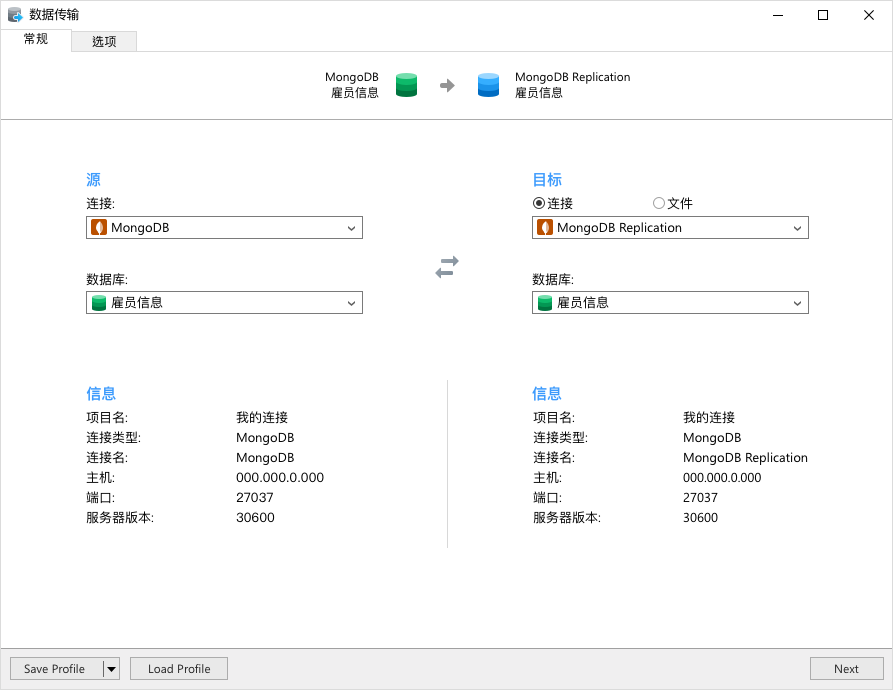The image size is (893, 690).
Task: Open the source 数据库 dropdown list
Action: point(351,303)
